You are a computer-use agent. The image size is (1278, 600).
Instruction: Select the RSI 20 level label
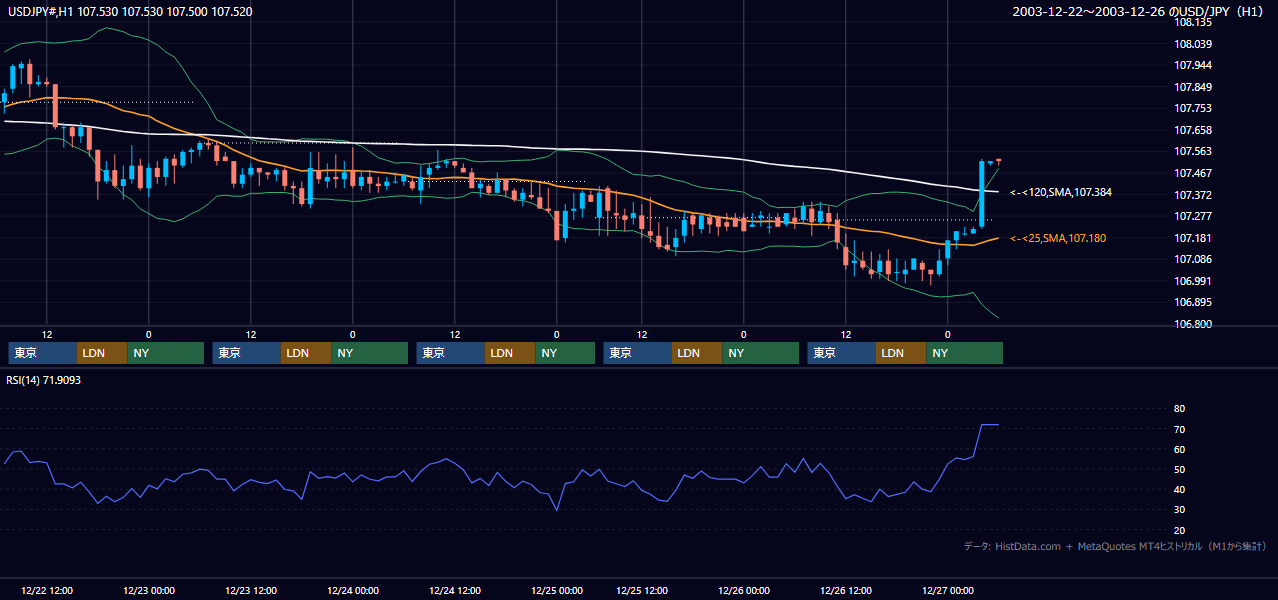tap(1180, 530)
